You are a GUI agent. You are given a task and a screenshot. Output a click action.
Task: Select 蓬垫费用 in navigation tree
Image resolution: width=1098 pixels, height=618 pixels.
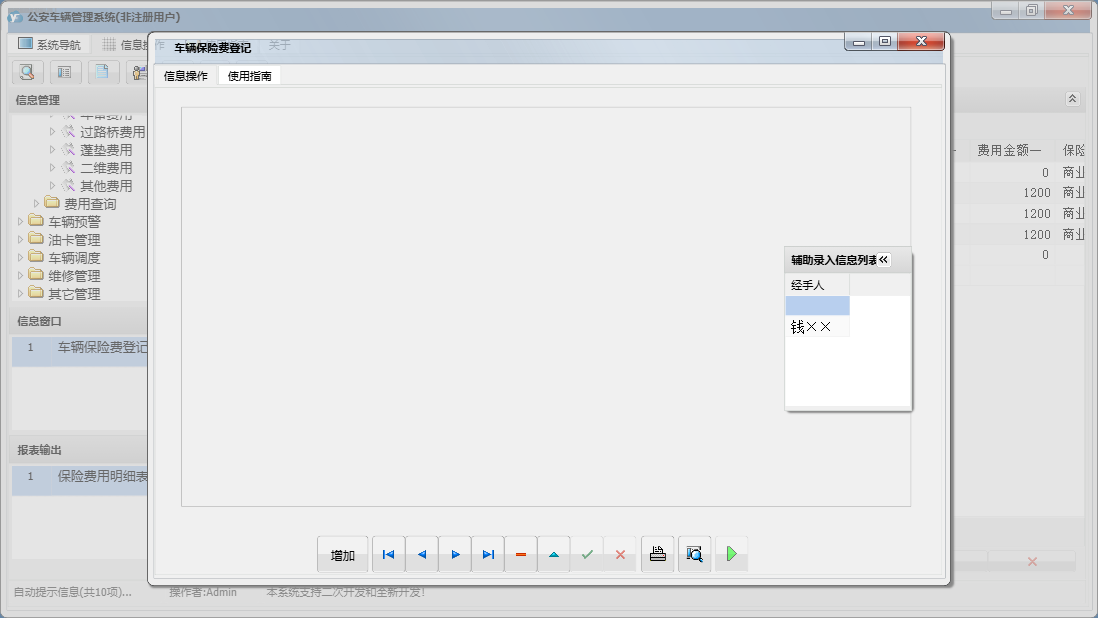pyautogui.click(x=106, y=150)
